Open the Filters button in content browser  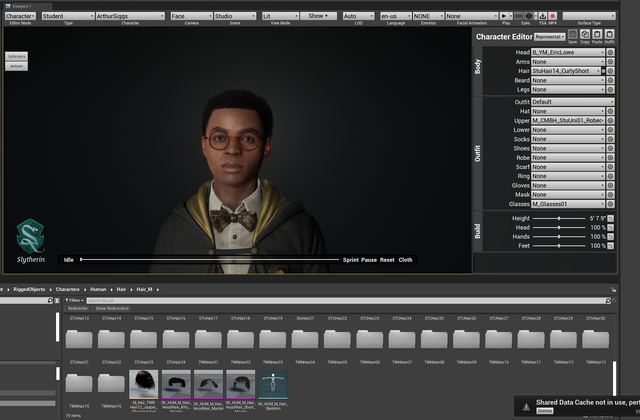(x=74, y=300)
